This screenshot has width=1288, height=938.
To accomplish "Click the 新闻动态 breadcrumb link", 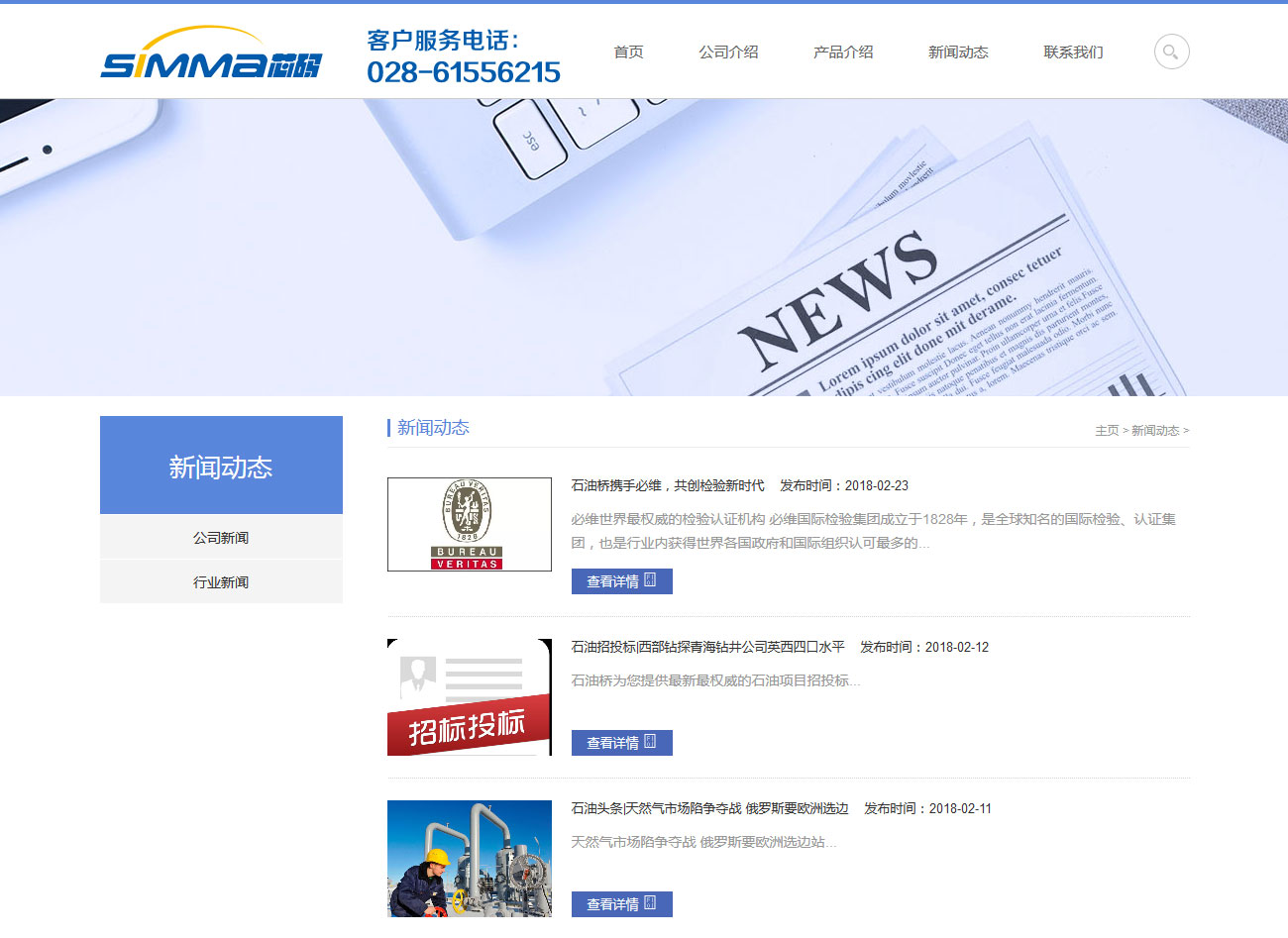I will click(x=1155, y=431).
